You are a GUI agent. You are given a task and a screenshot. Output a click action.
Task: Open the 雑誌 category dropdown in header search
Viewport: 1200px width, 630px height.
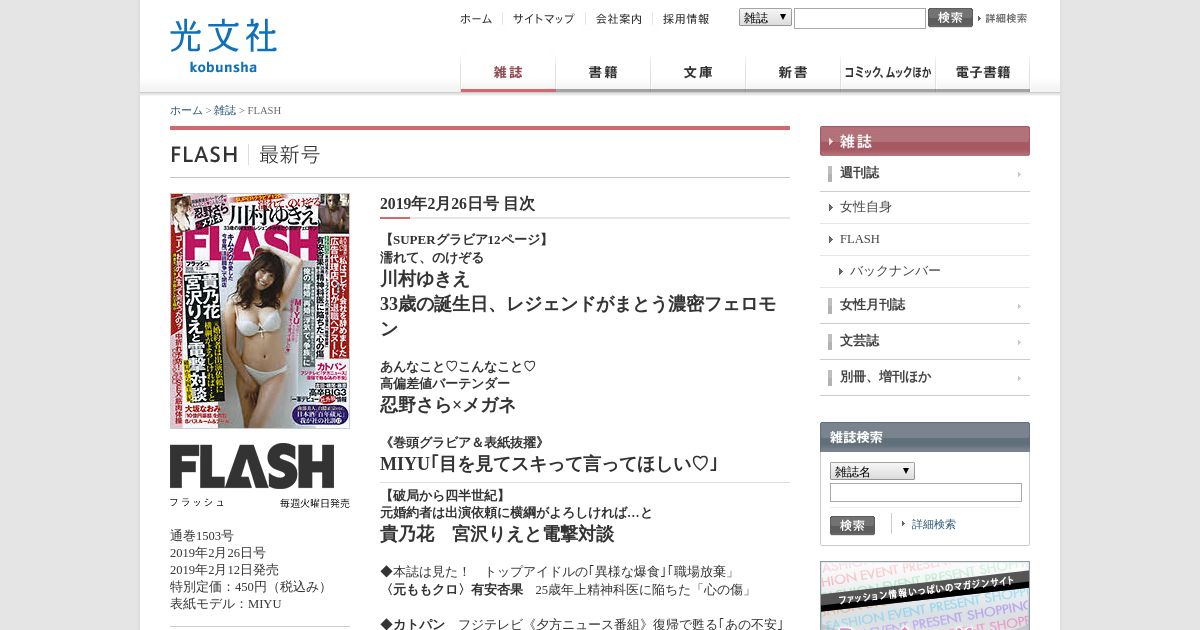click(x=765, y=18)
